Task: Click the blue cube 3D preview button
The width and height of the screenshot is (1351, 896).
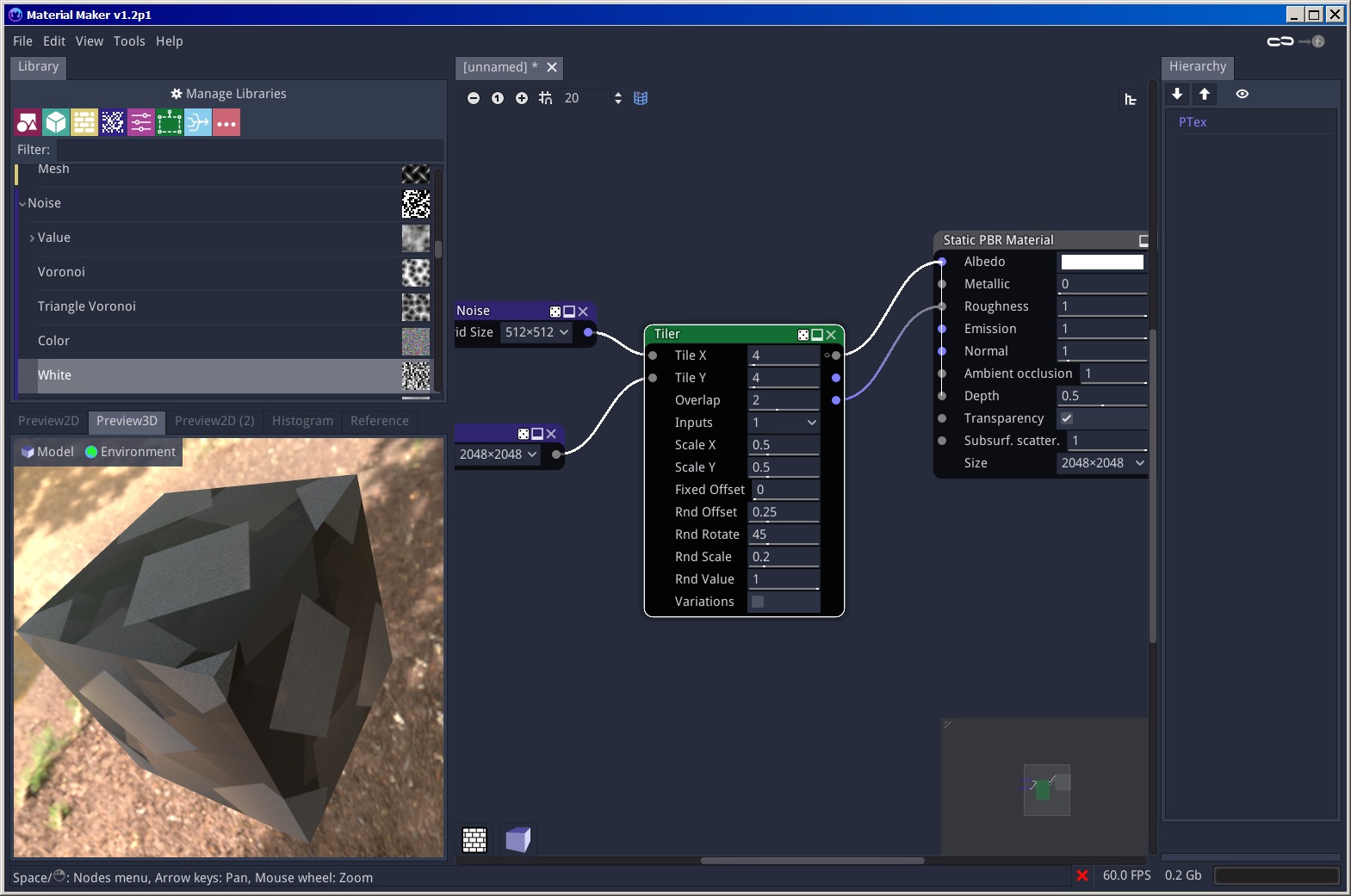Action: click(517, 839)
